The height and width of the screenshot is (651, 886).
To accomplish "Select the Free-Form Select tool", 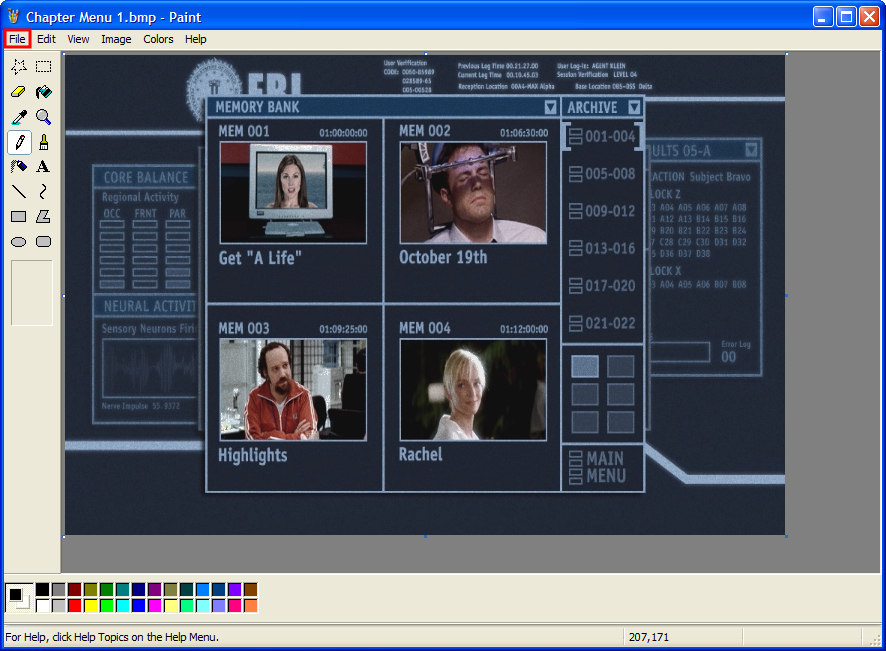I will 19,67.
